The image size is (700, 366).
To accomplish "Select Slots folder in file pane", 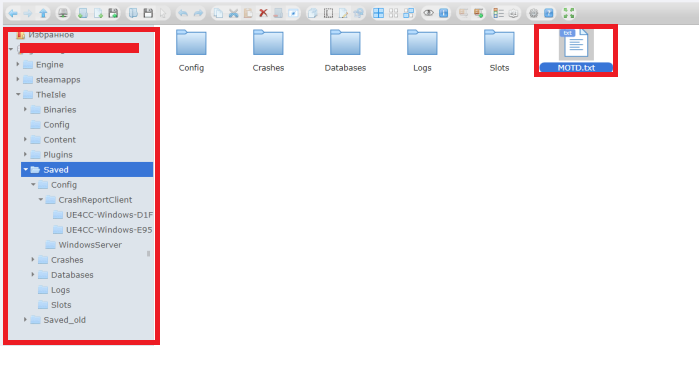I will pos(499,50).
